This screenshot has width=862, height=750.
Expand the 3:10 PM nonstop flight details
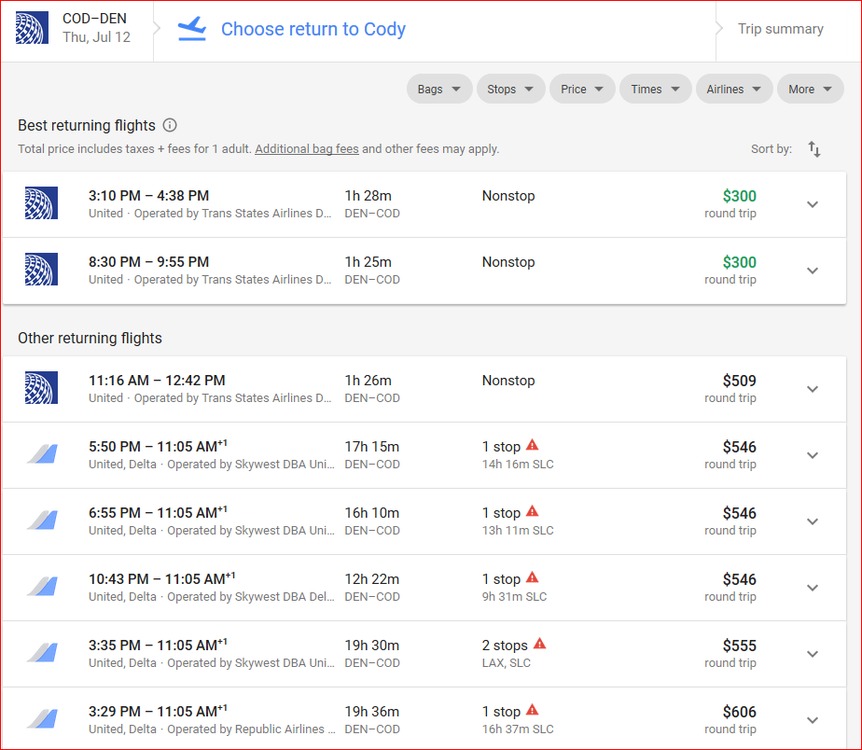(x=812, y=204)
